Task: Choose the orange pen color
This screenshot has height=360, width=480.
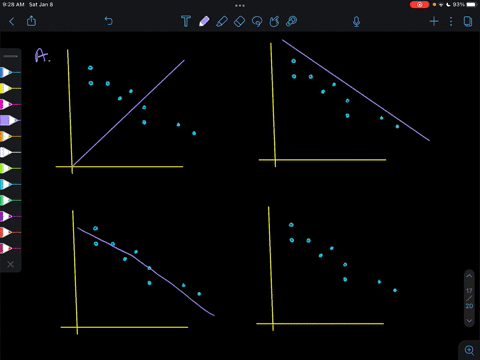Action: click(x=10, y=136)
